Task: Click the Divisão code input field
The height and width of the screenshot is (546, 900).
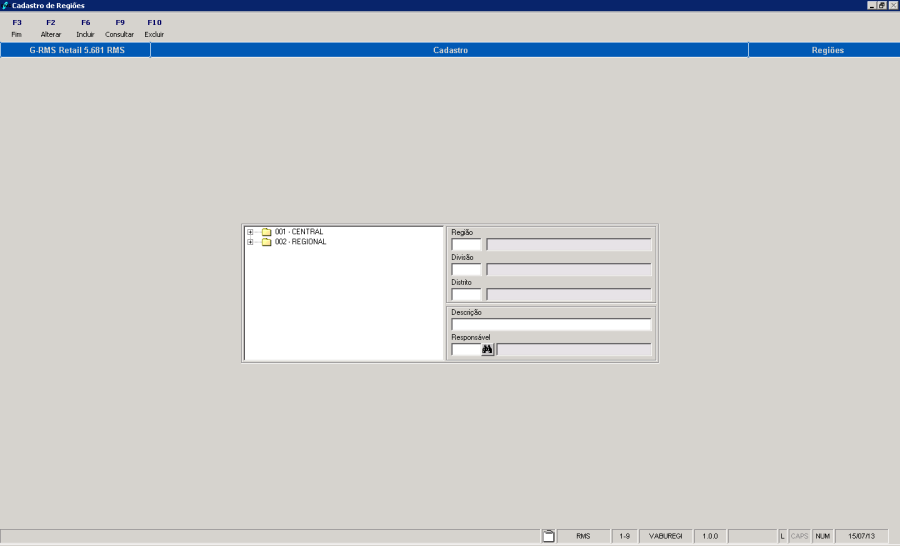Action: (x=466, y=269)
